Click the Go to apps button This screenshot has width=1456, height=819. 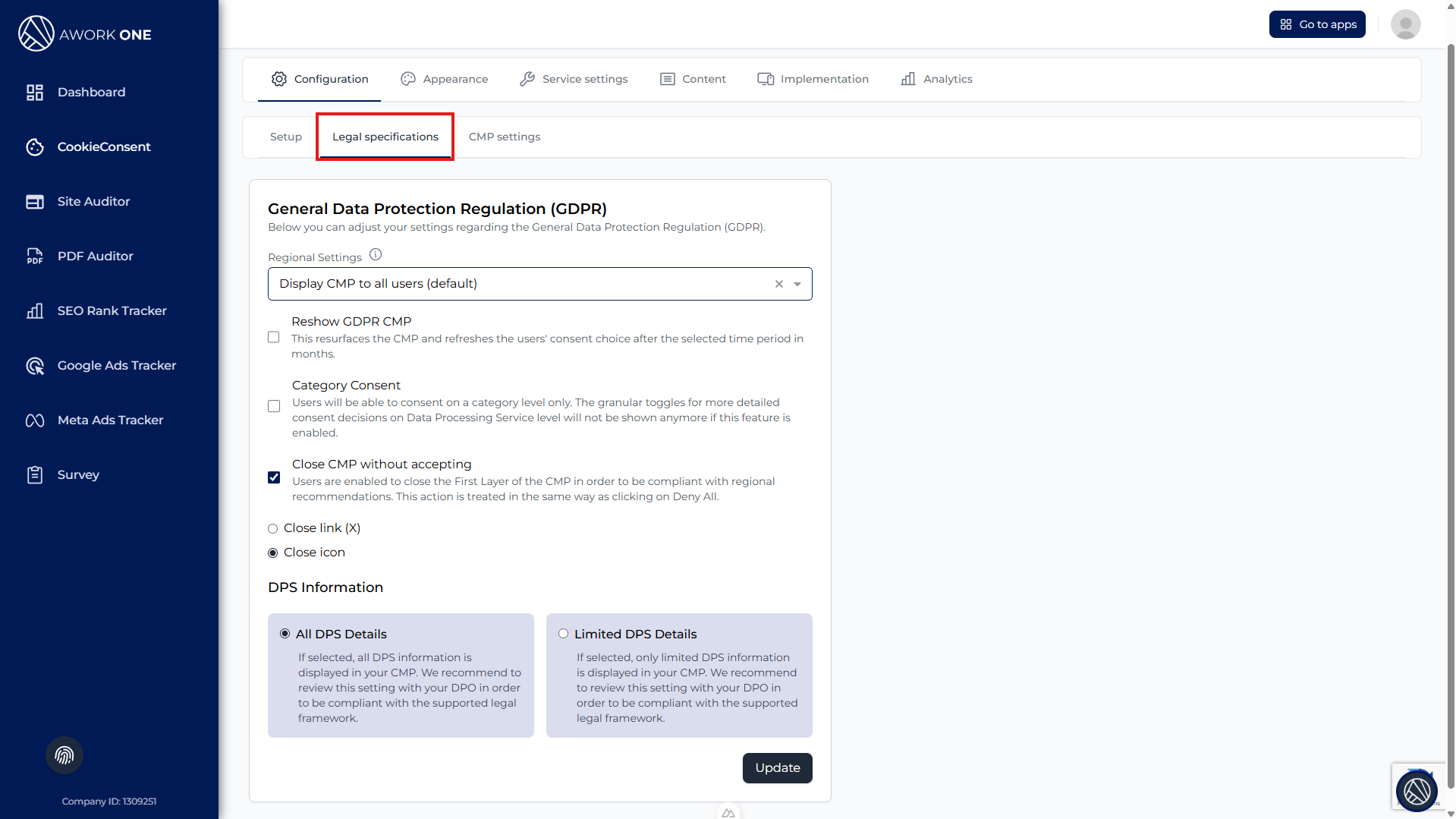[x=1317, y=24]
